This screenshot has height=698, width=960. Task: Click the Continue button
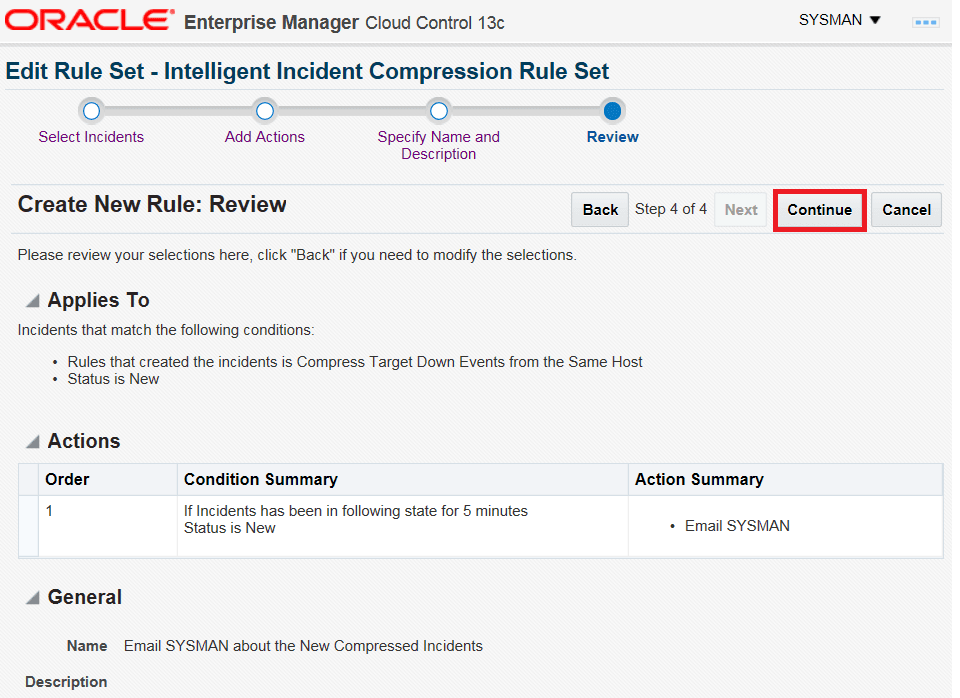[x=819, y=209]
